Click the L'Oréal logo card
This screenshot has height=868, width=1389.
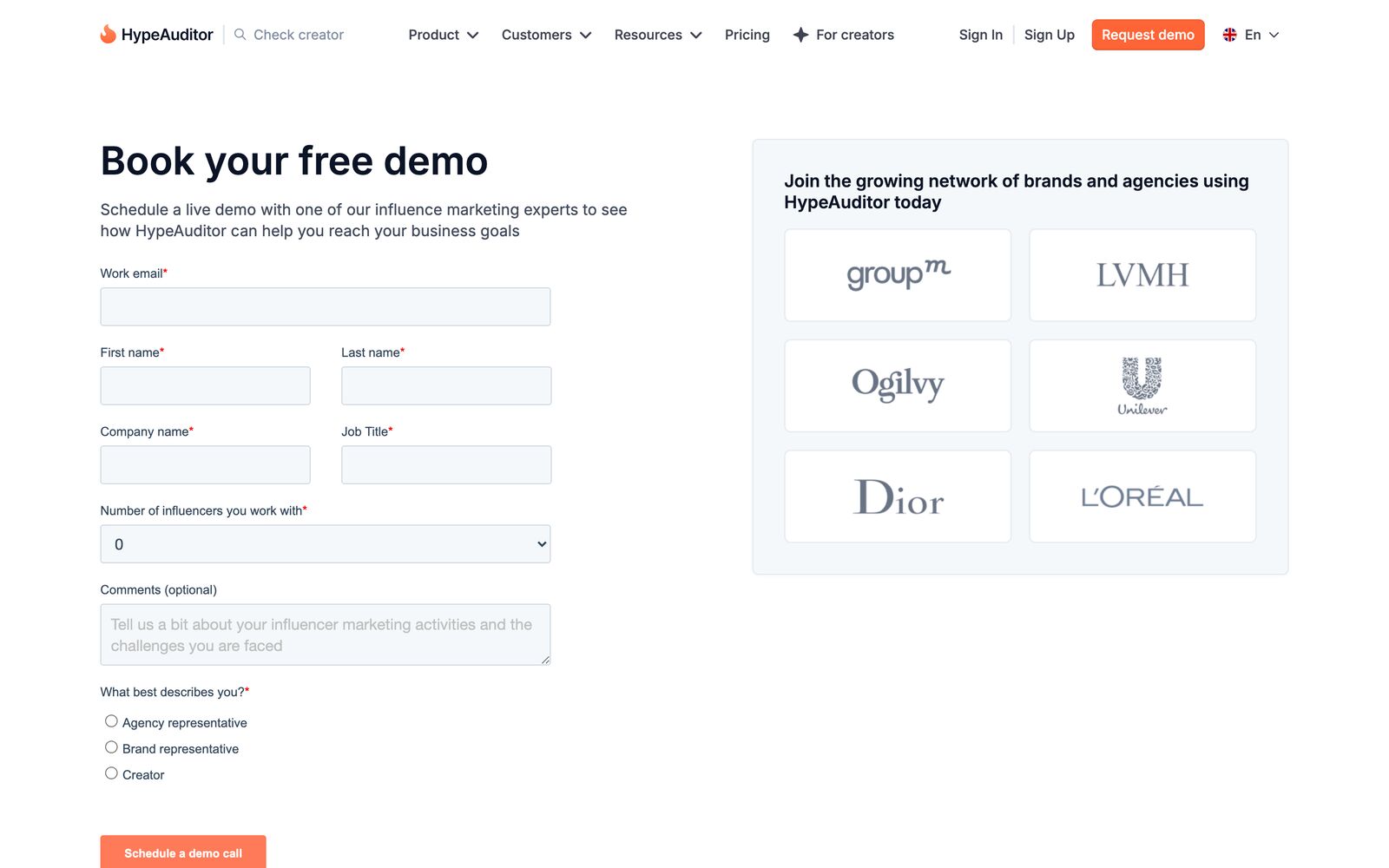1142,496
